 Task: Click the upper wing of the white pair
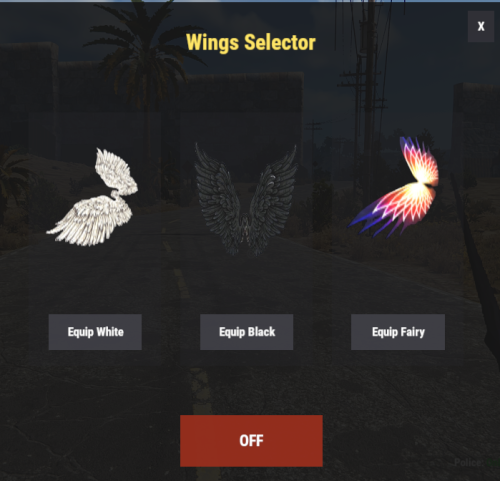coord(116,172)
